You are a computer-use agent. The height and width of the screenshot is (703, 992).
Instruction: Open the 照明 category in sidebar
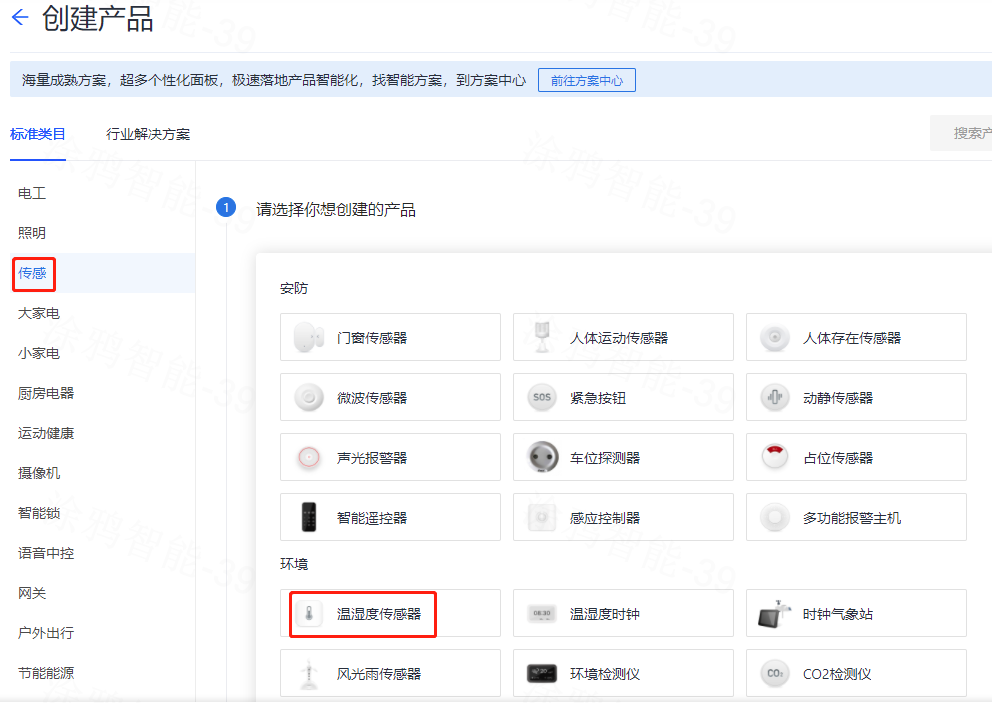point(32,233)
